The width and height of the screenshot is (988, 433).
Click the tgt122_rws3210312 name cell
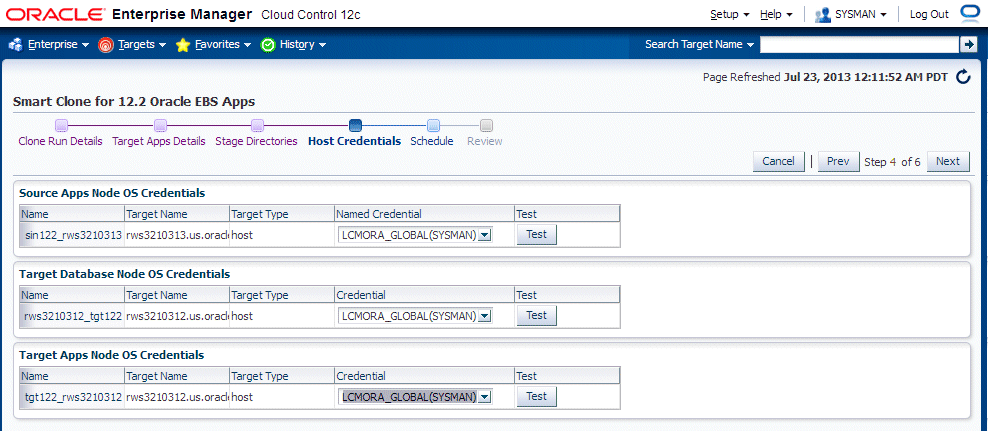[72, 397]
